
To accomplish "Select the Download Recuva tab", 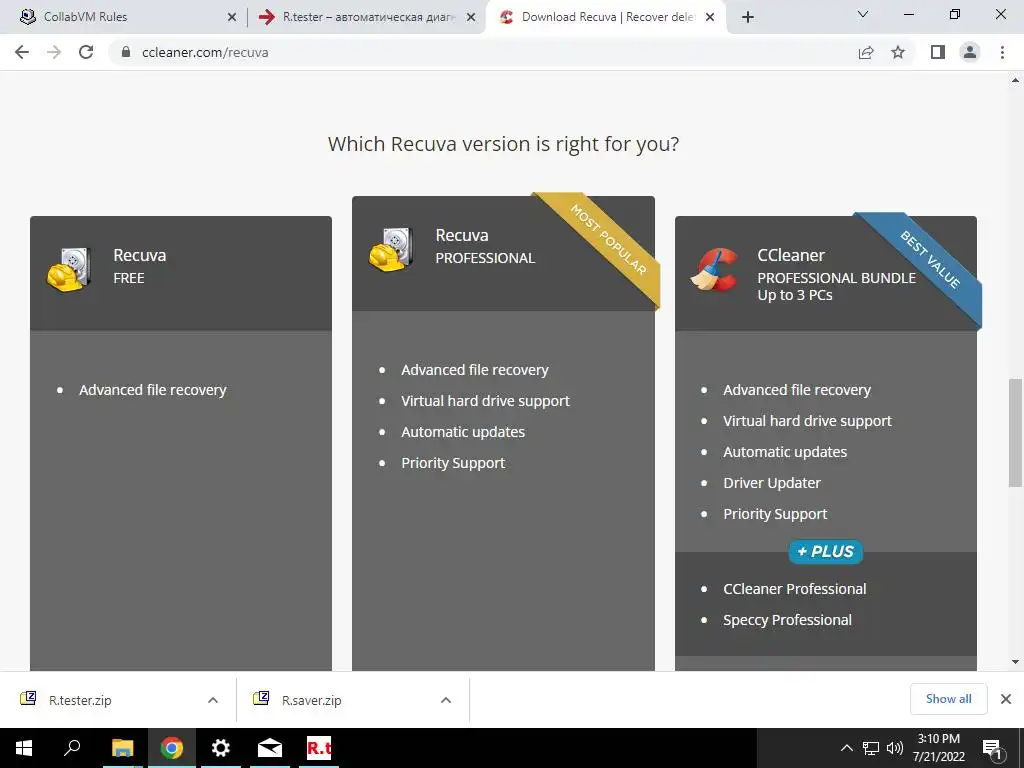I will pyautogui.click(x=608, y=17).
